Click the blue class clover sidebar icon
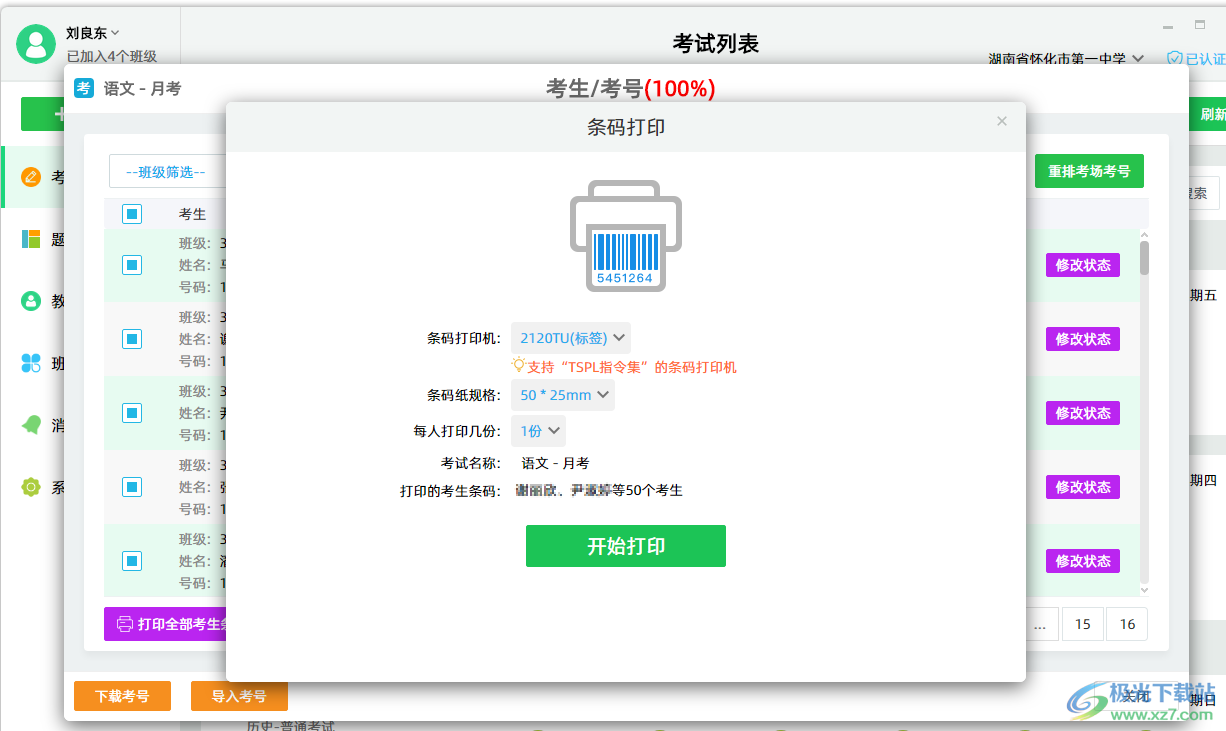 coord(31,363)
